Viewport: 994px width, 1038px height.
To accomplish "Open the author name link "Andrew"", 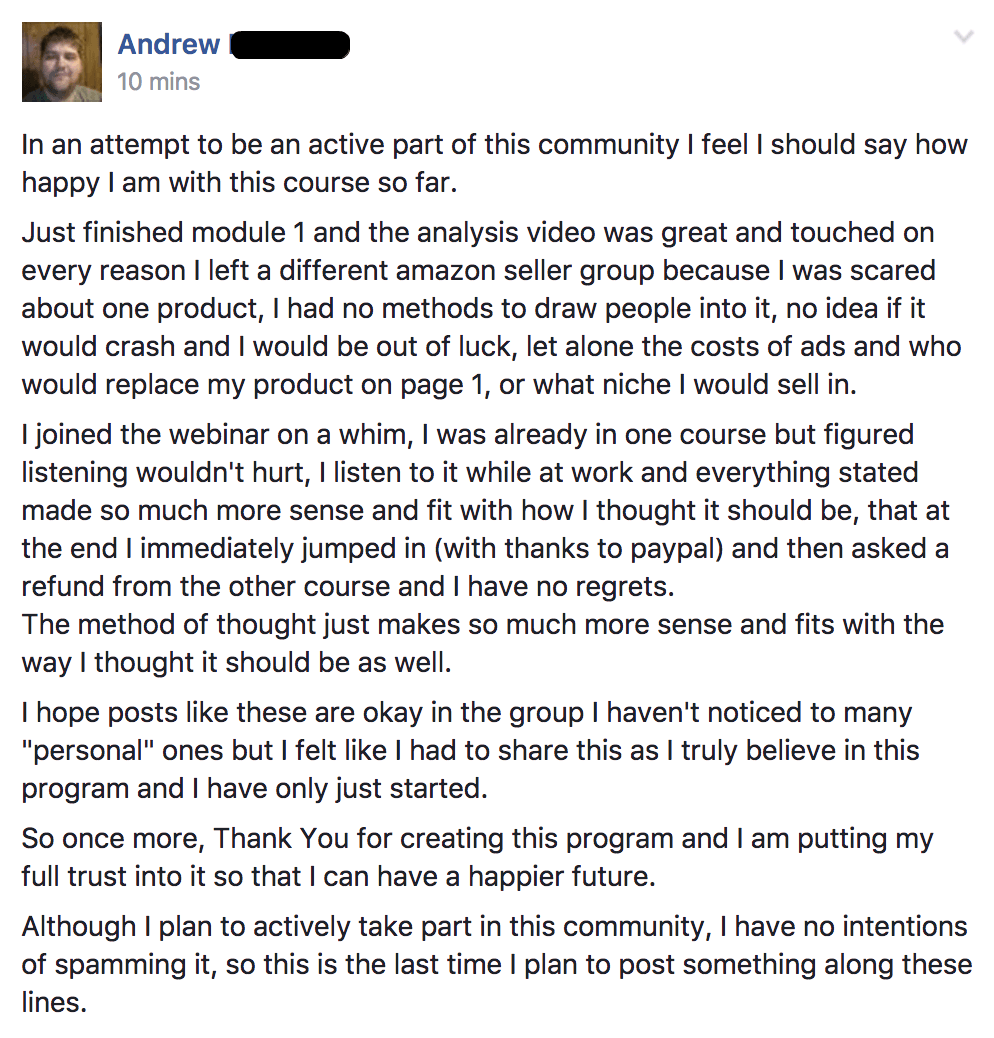I will (168, 44).
